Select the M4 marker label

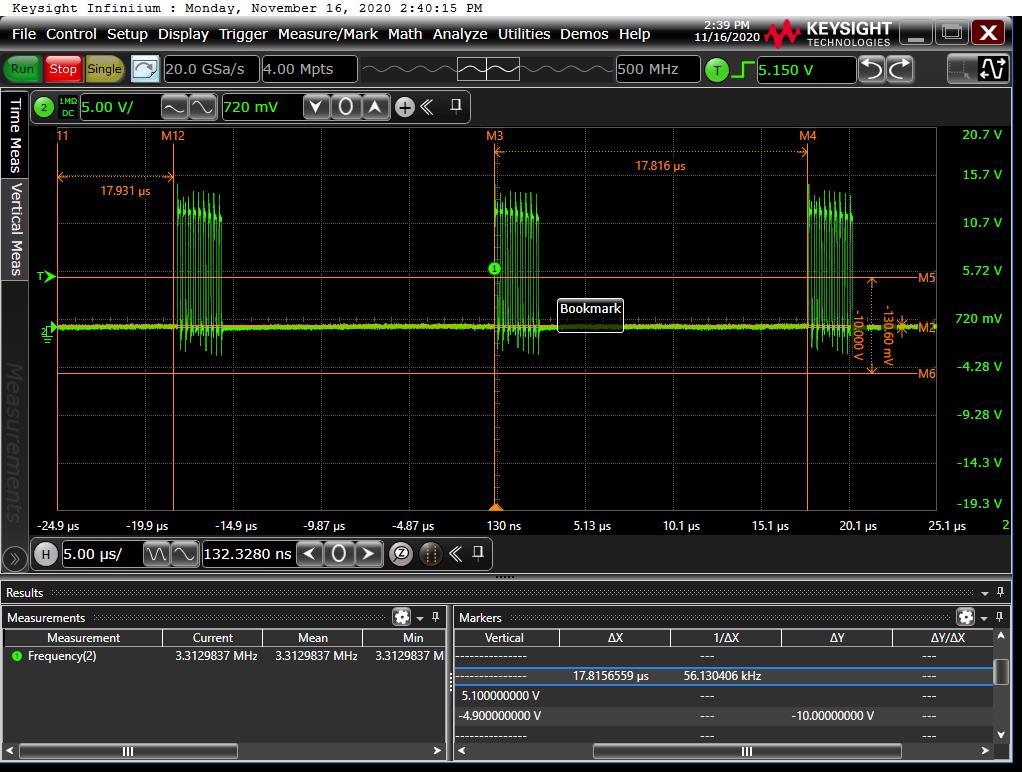(x=808, y=136)
